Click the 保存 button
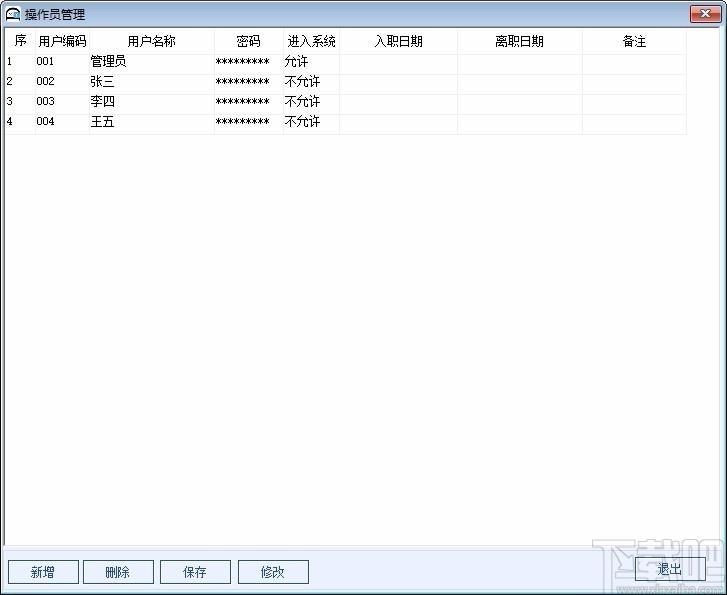The image size is (727, 595). (195, 572)
